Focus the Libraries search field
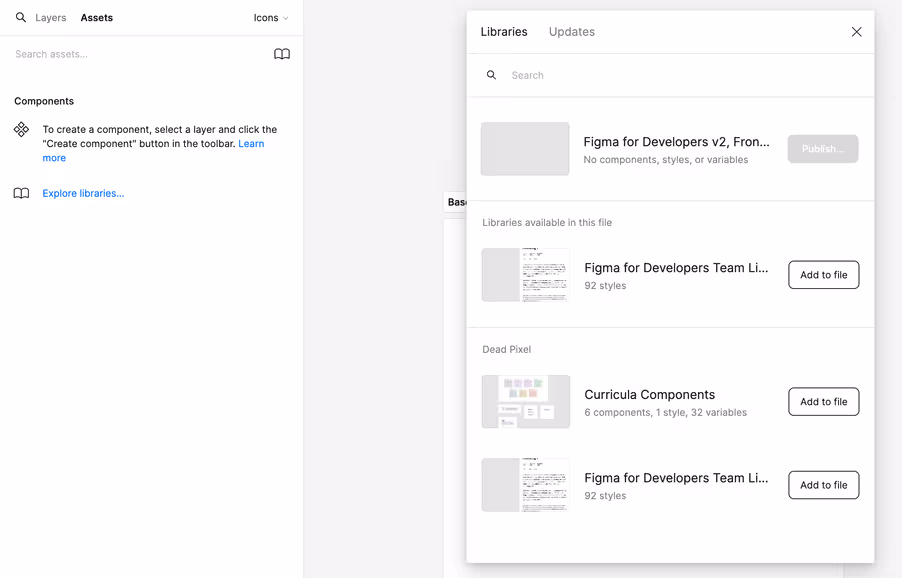The width and height of the screenshot is (902, 578). tap(685, 75)
